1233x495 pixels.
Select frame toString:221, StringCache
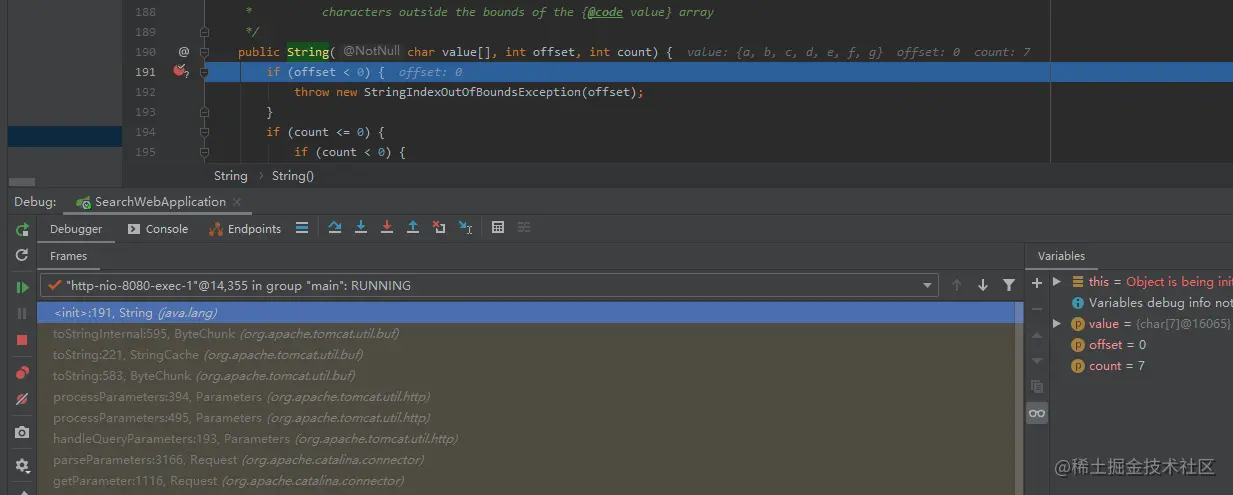coord(527,355)
